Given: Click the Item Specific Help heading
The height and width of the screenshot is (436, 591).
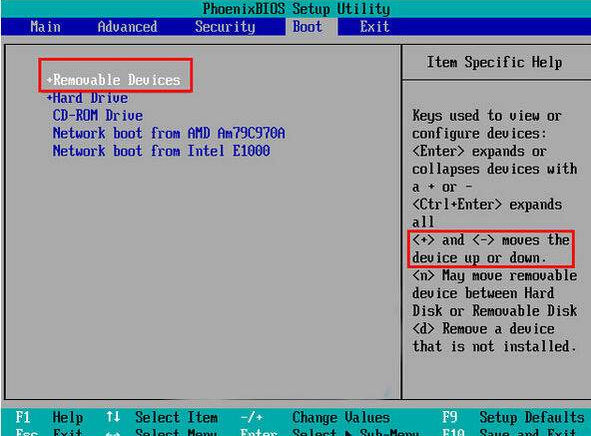Looking at the screenshot, I should pyautogui.click(x=495, y=62).
